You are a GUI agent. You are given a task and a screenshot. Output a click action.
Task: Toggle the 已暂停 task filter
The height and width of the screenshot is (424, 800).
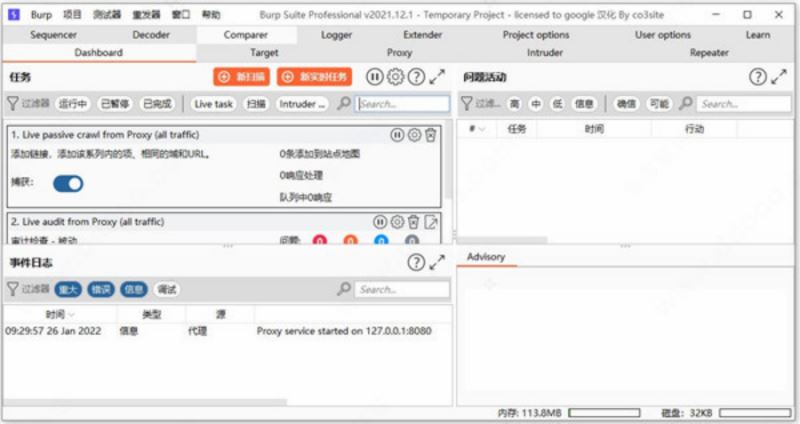pyautogui.click(x=115, y=104)
